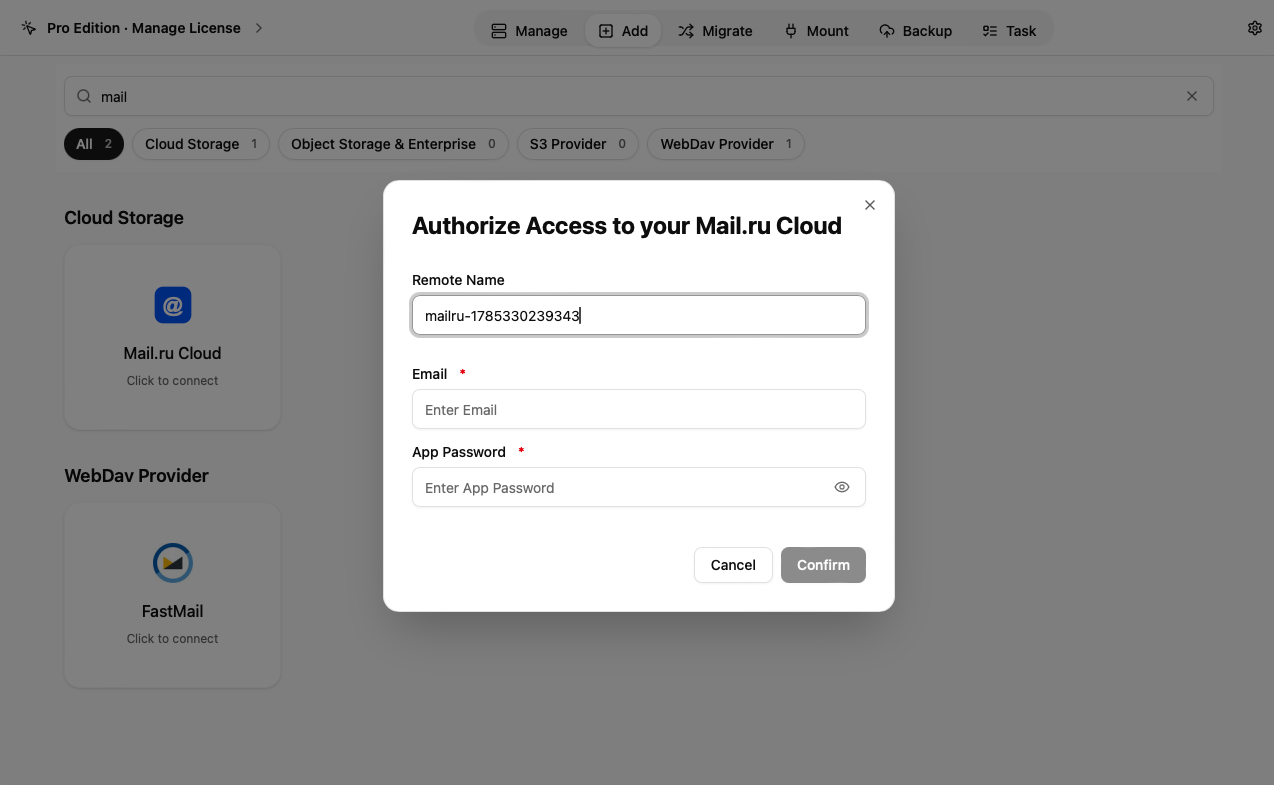Expand the Manage License chevron

[x=258, y=28]
